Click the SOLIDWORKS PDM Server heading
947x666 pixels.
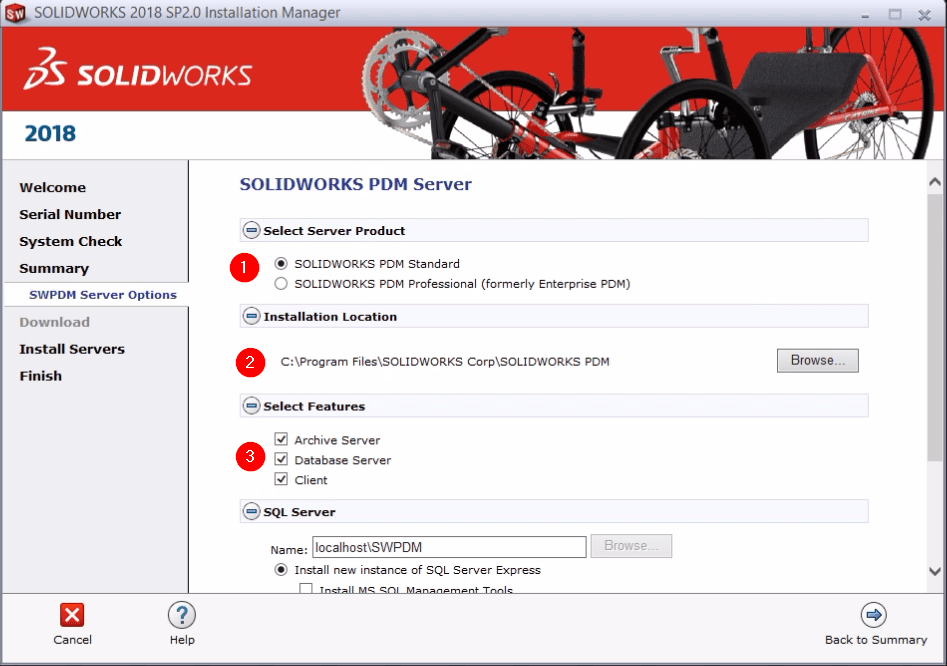[355, 184]
